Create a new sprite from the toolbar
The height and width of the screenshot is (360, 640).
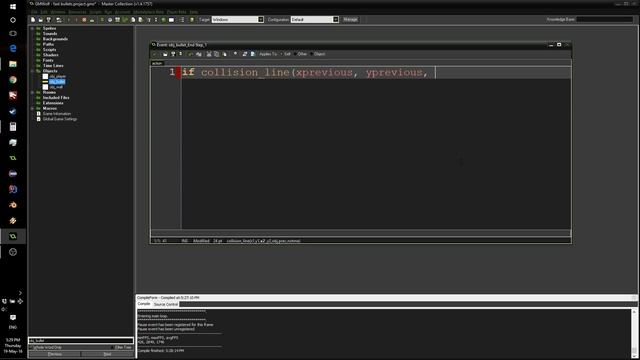(102, 20)
